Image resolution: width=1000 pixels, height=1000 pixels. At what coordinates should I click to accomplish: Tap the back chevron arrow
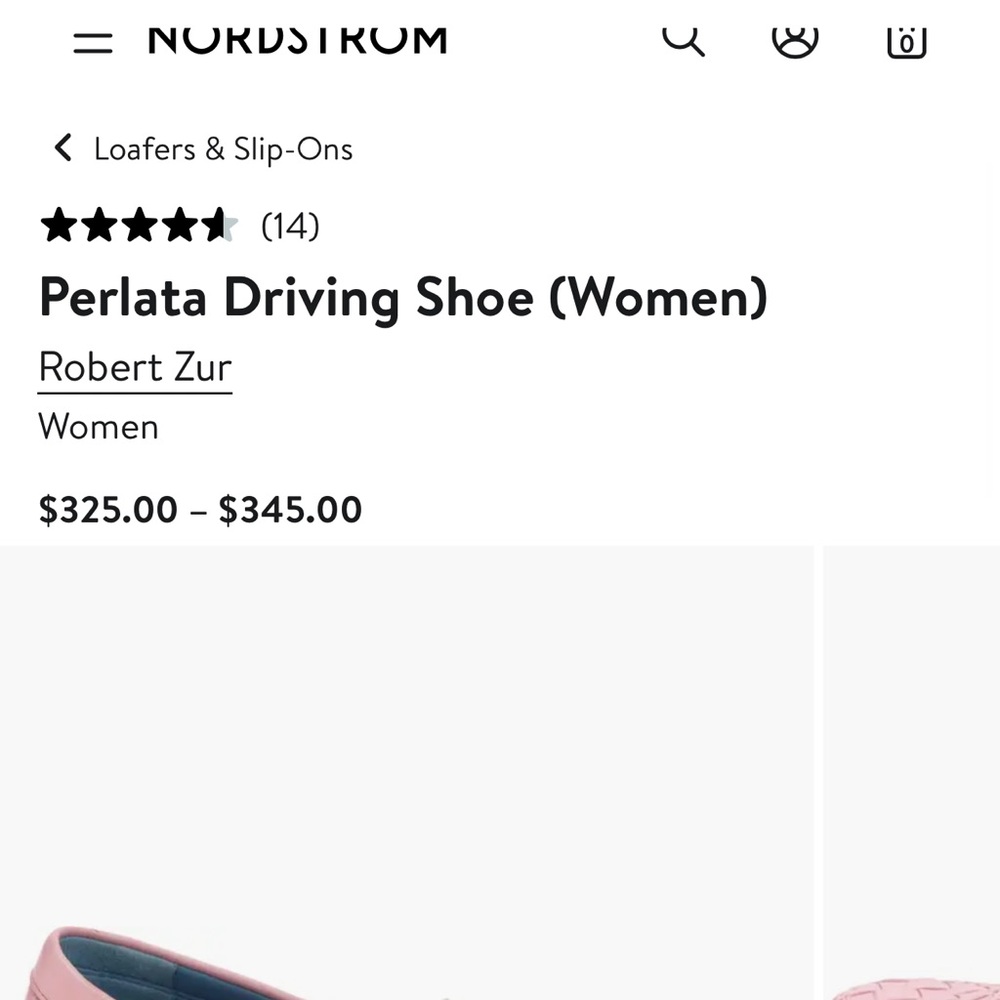coord(63,149)
